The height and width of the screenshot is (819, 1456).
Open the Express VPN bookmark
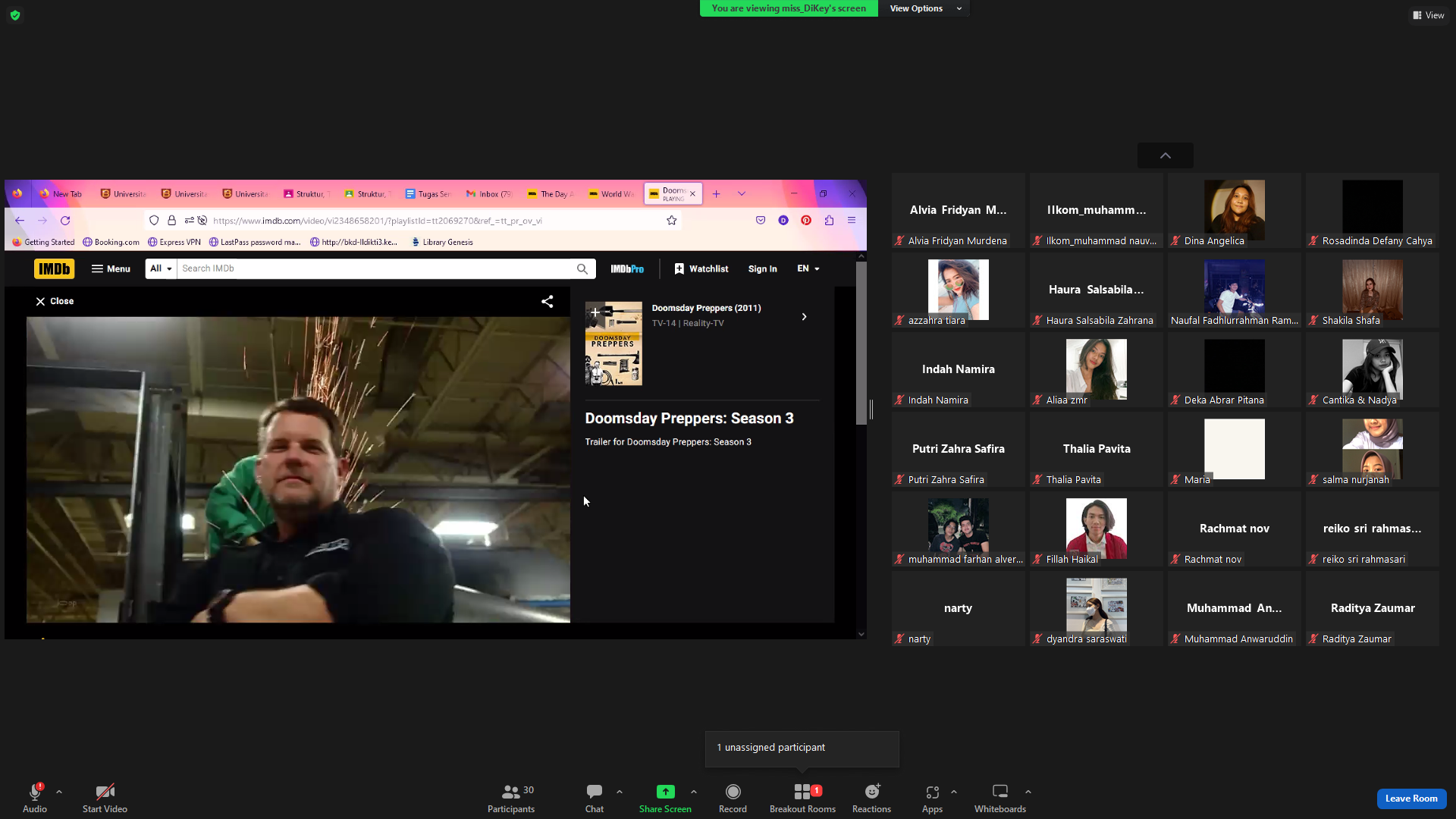point(174,243)
